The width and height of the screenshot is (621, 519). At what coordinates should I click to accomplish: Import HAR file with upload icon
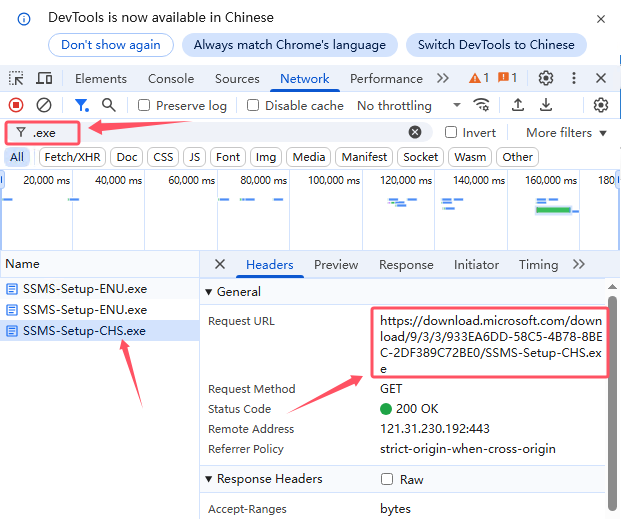pos(518,105)
